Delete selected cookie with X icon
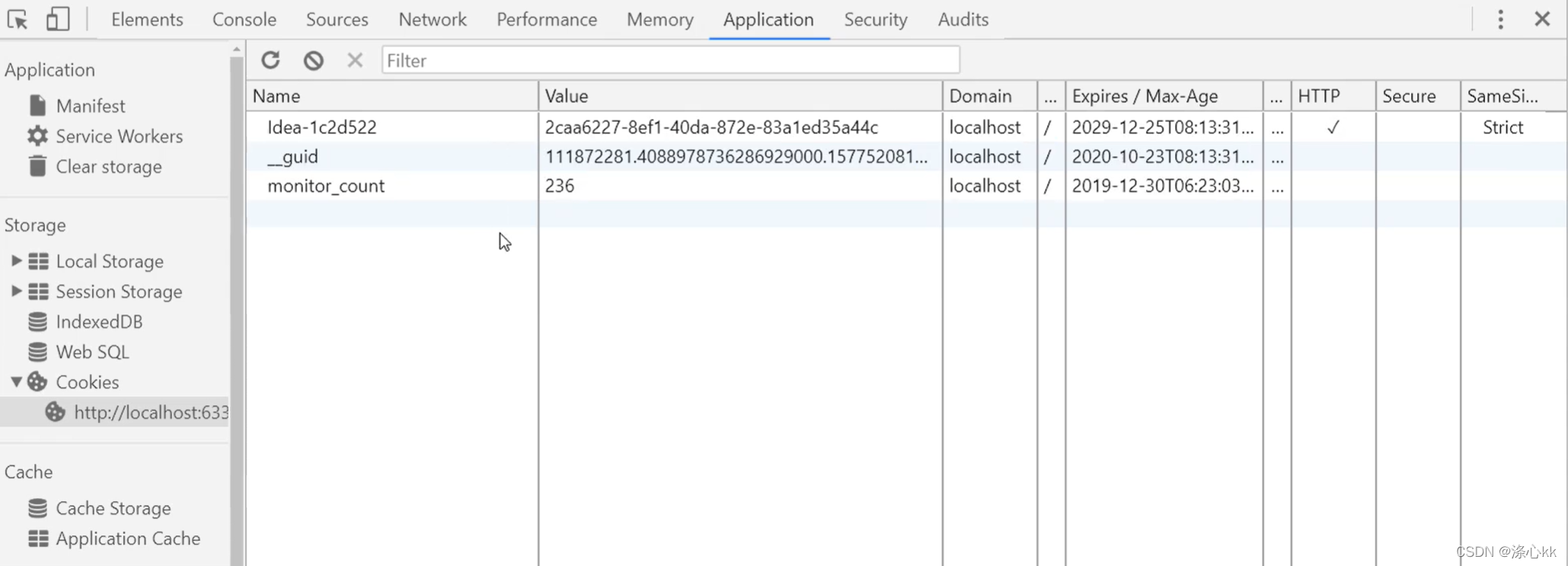1568x566 pixels. [x=355, y=59]
